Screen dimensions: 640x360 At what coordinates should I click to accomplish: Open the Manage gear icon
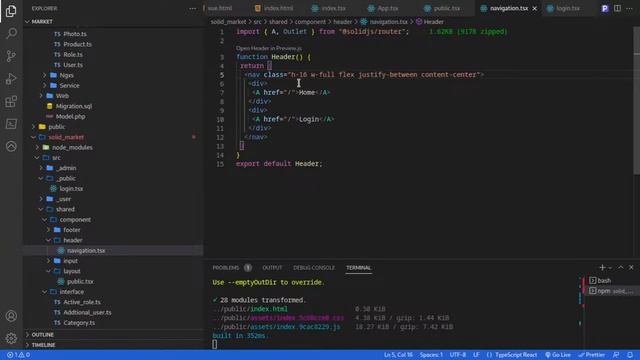(x=11, y=338)
